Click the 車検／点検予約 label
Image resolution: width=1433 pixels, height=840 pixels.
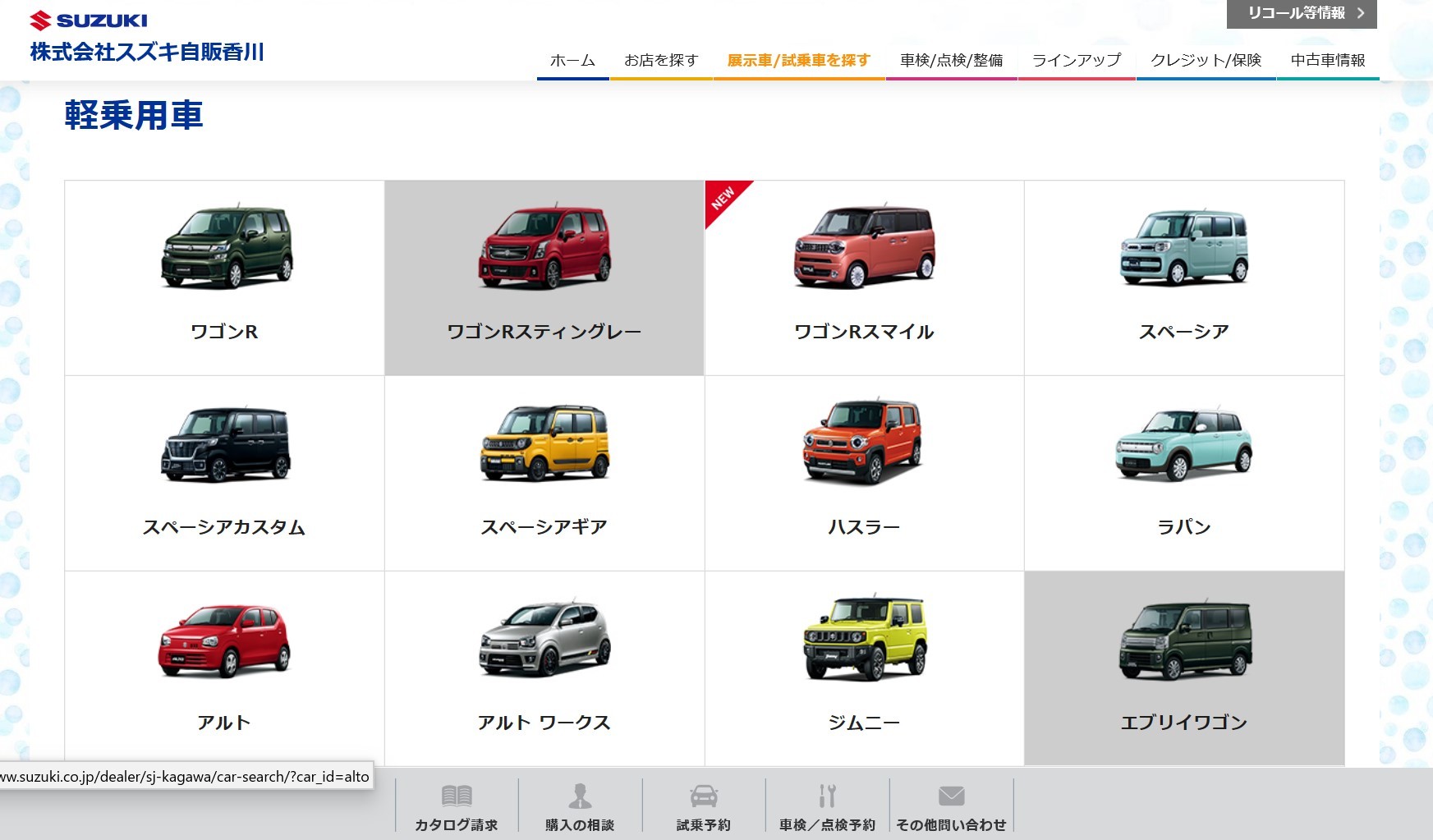[x=827, y=824]
